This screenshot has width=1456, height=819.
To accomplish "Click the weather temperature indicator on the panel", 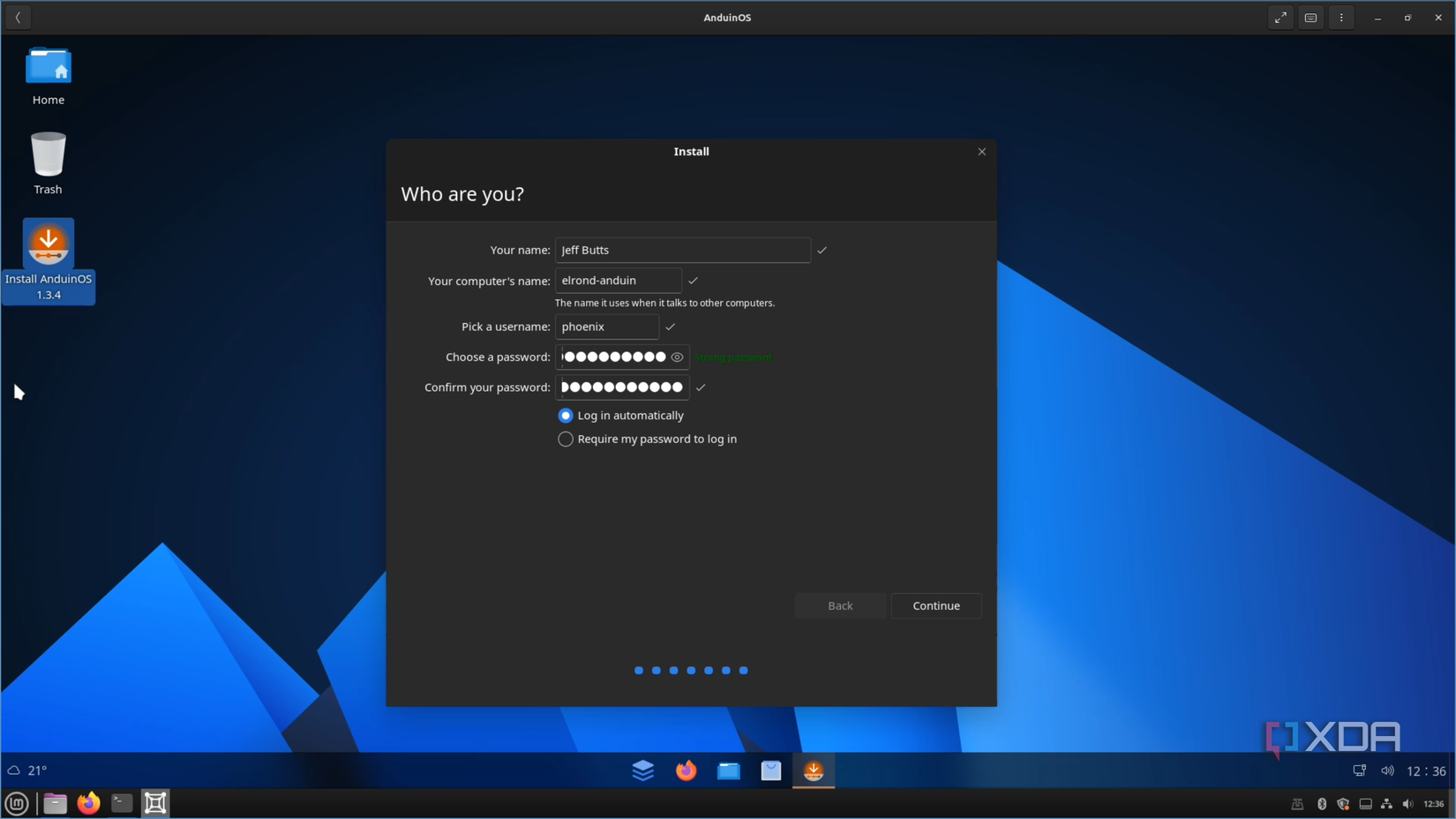I will click(x=28, y=770).
